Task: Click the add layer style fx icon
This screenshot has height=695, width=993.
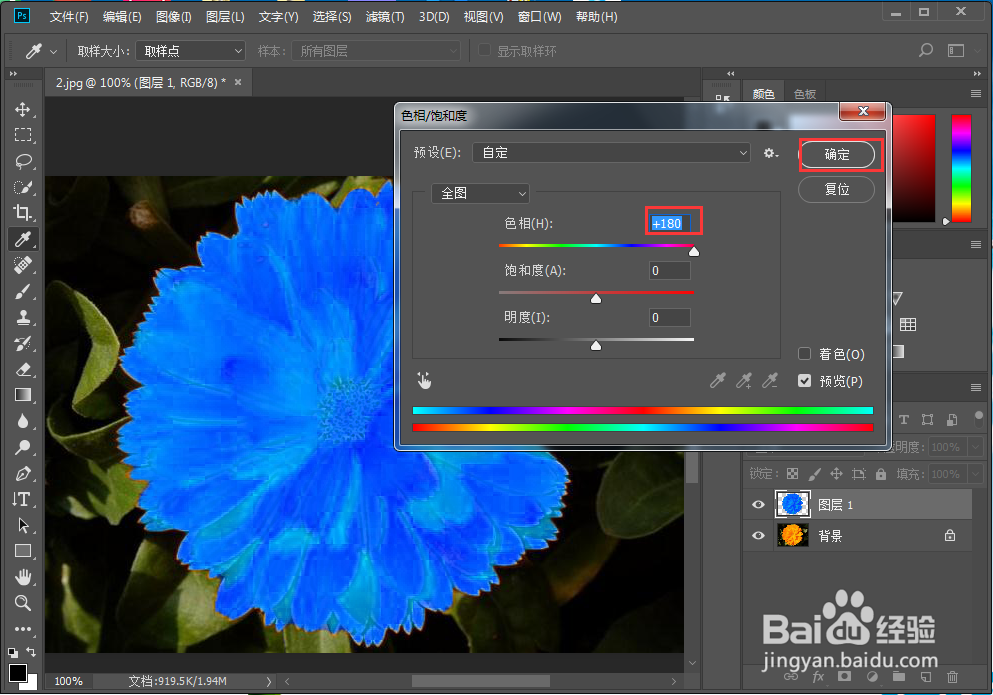Action: (x=818, y=677)
